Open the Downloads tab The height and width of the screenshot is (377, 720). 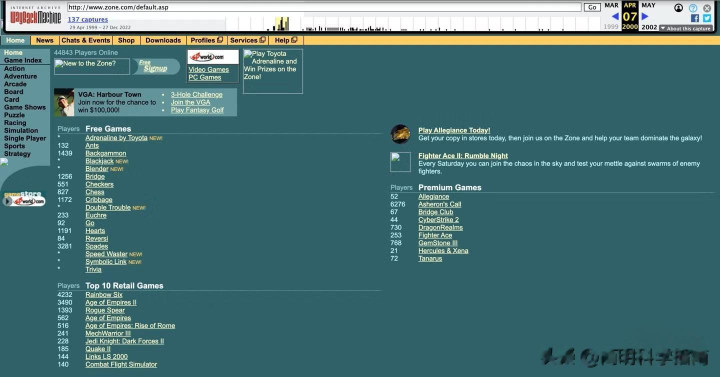[x=163, y=40]
